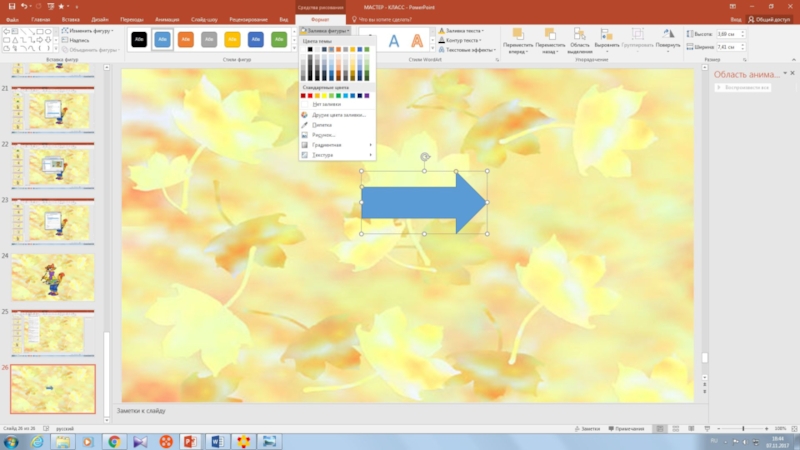Click Примечания comments button in status bar

tap(626, 429)
